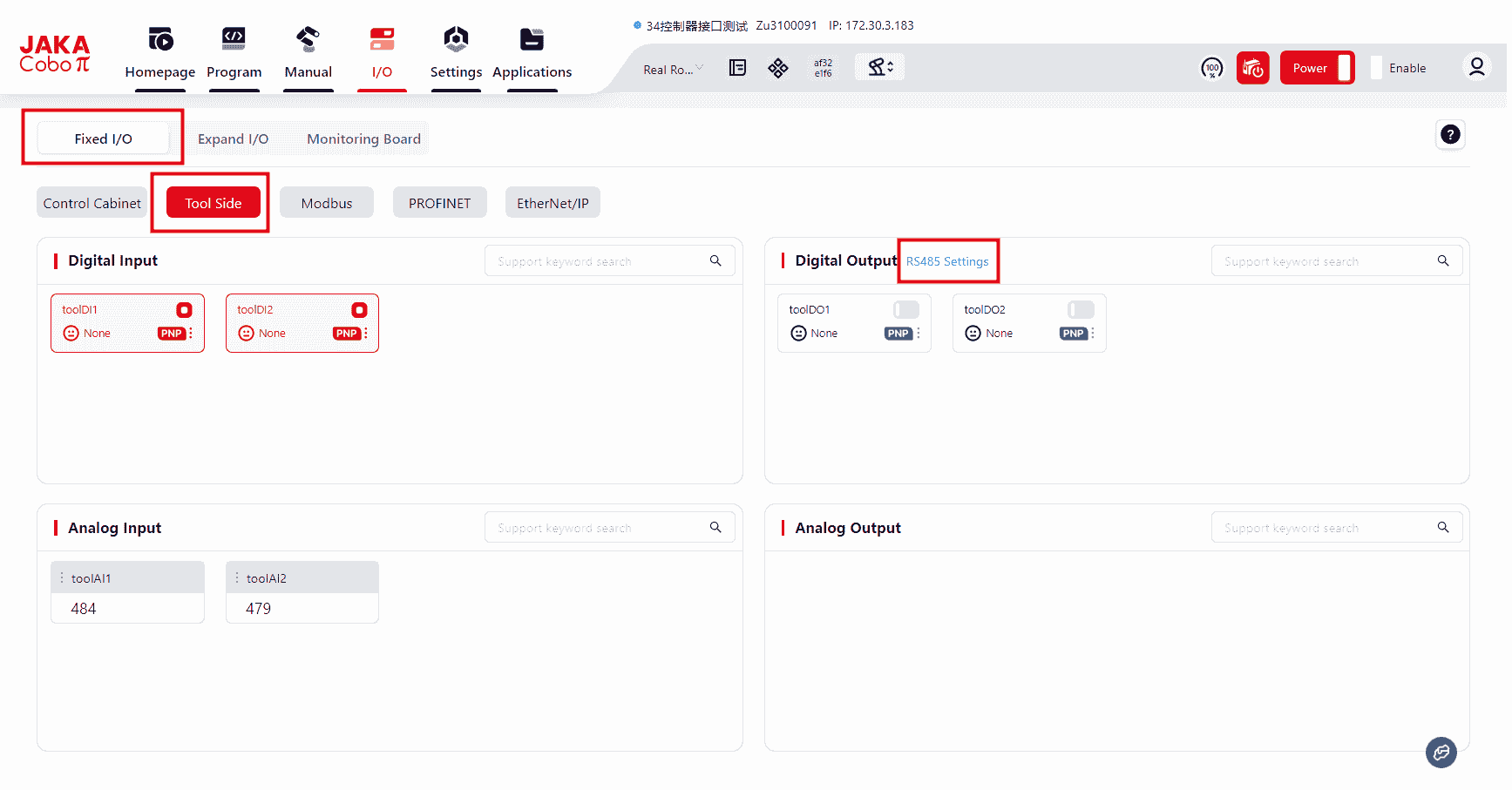The width and height of the screenshot is (1512, 790).
Task: Open the RS485 Settings link
Action: coord(947,261)
